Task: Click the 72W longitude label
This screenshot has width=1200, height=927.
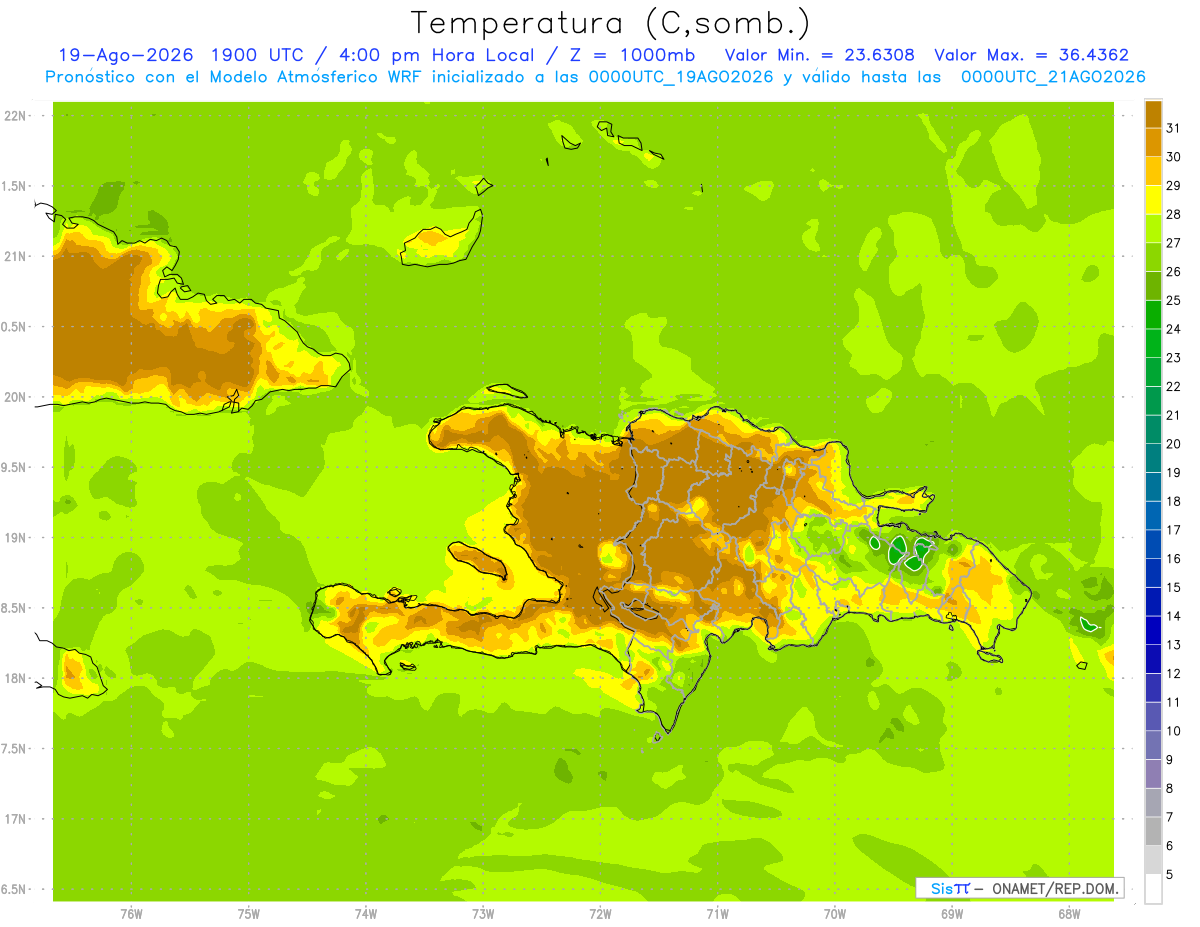Action: pyautogui.click(x=600, y=914)
